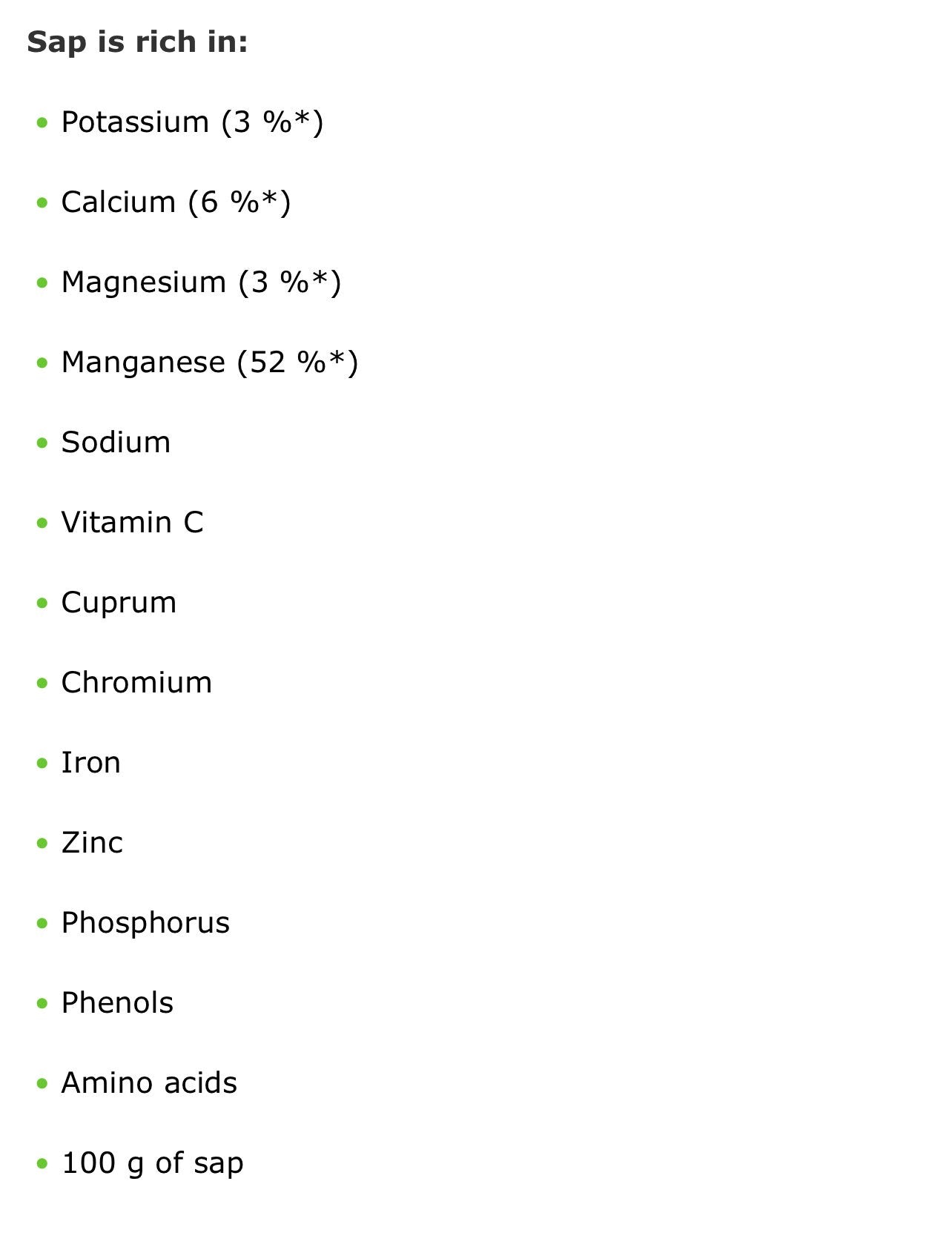Tap the Magnesium (3 %*) line
952x1250 pixels.
click(201, 282)
